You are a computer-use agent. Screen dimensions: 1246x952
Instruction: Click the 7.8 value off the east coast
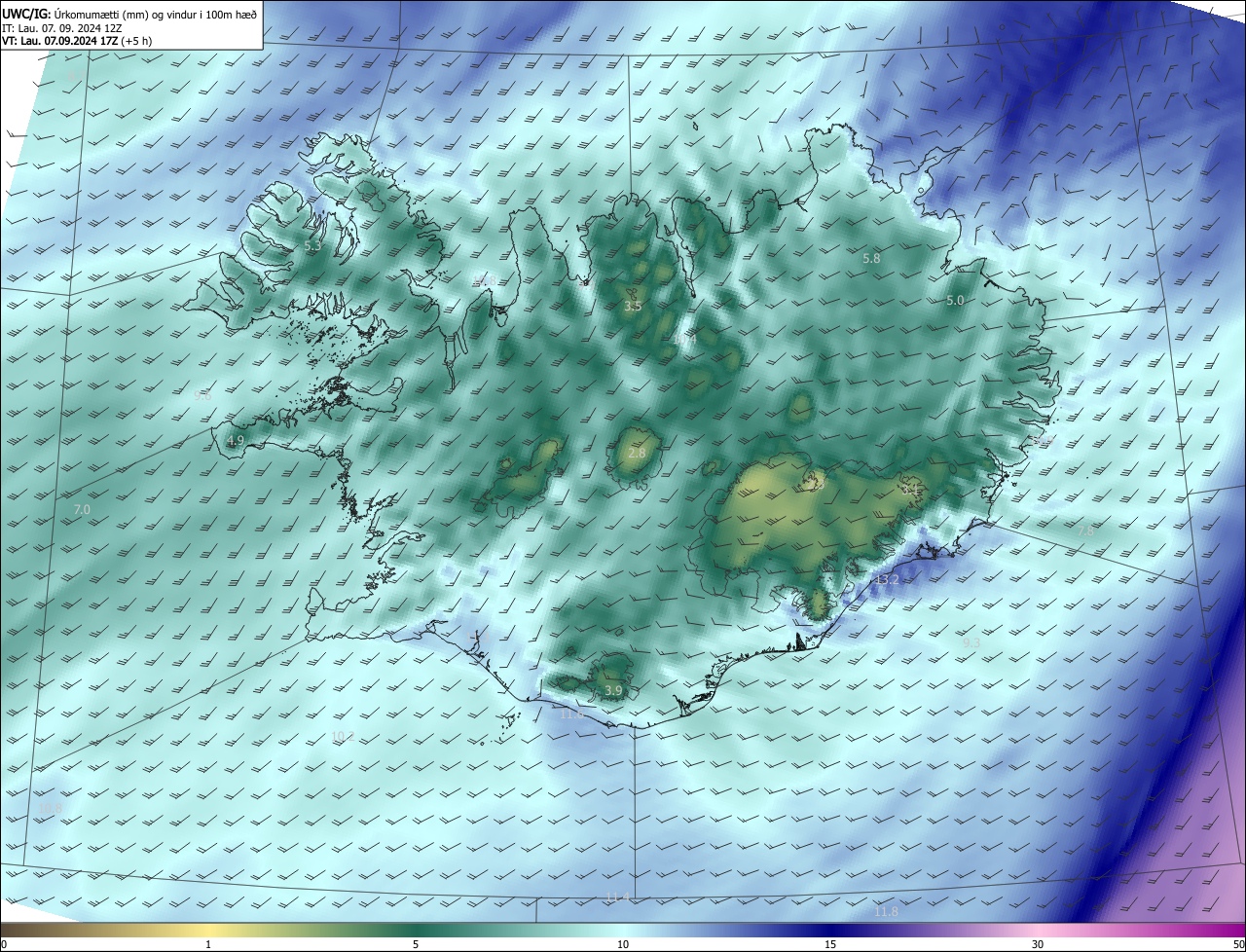click(1085, 531)
